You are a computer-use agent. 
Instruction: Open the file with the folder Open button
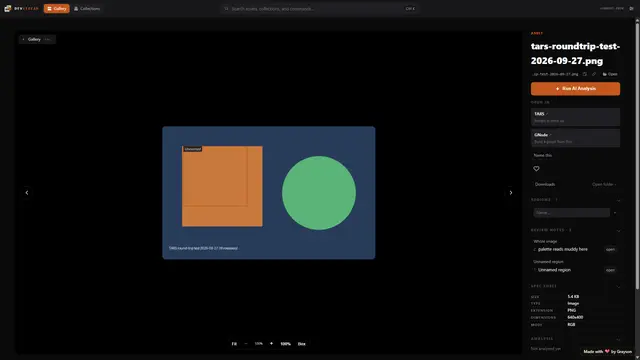pyautogui.click(x=610, y=74)
